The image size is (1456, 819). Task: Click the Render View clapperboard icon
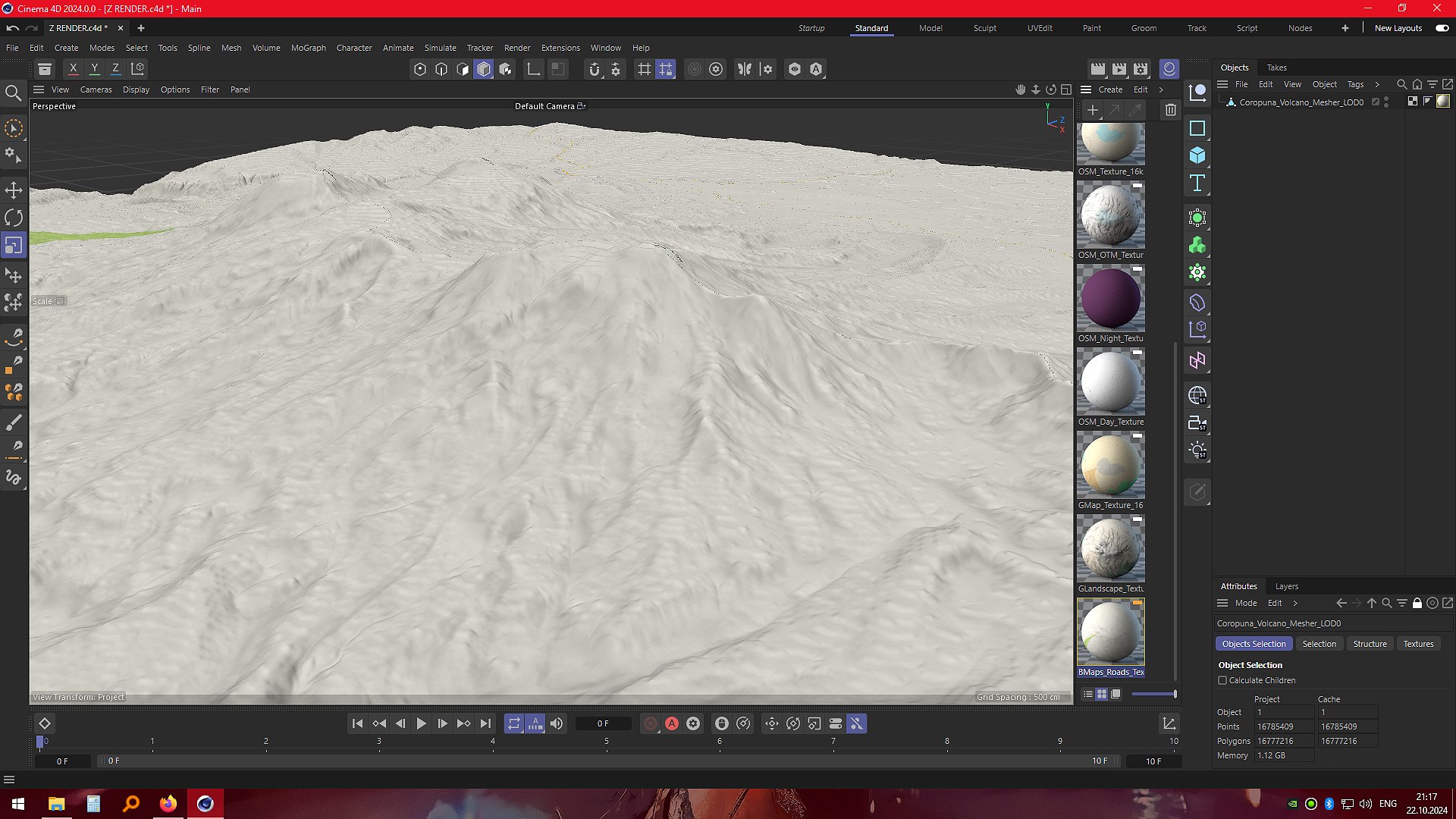point(1098,69)
